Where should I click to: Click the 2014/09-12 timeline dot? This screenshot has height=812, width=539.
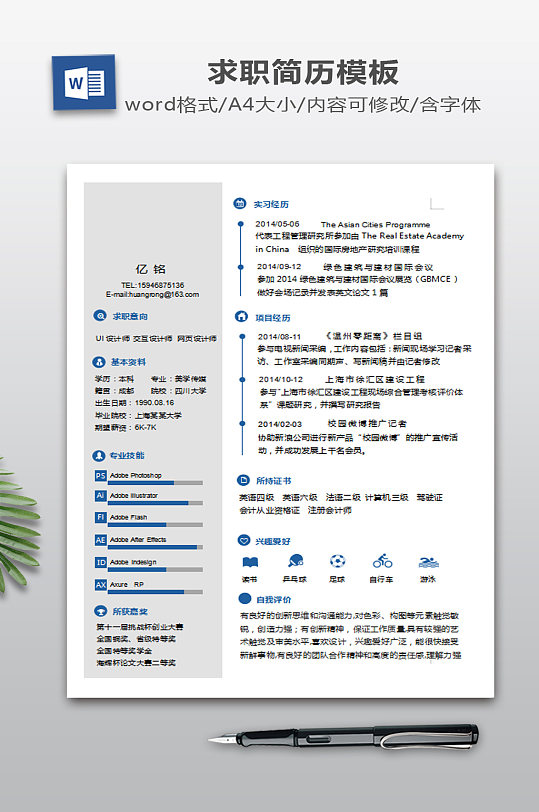click(x=241, y=267)
